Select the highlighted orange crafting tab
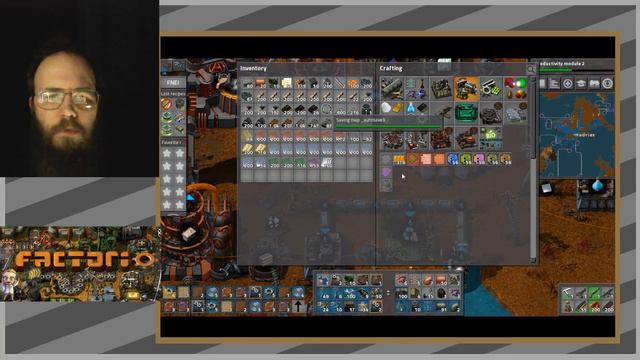Image resolution: width=640 pixels, height=360 pixels. (466, 89)
